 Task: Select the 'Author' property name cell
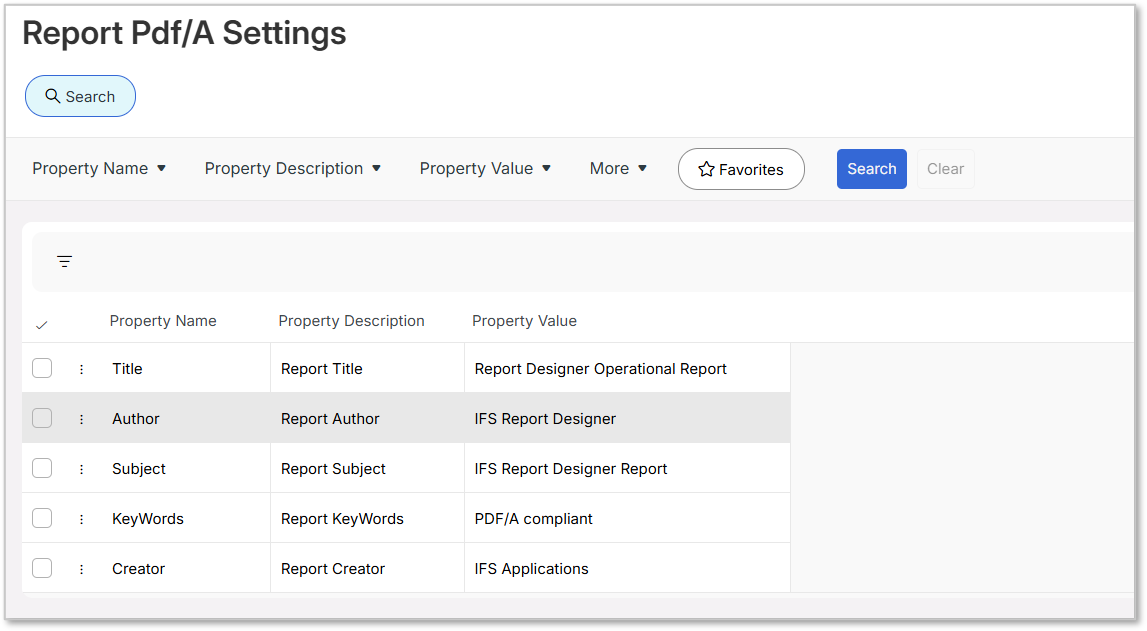[x=186, y=418]
